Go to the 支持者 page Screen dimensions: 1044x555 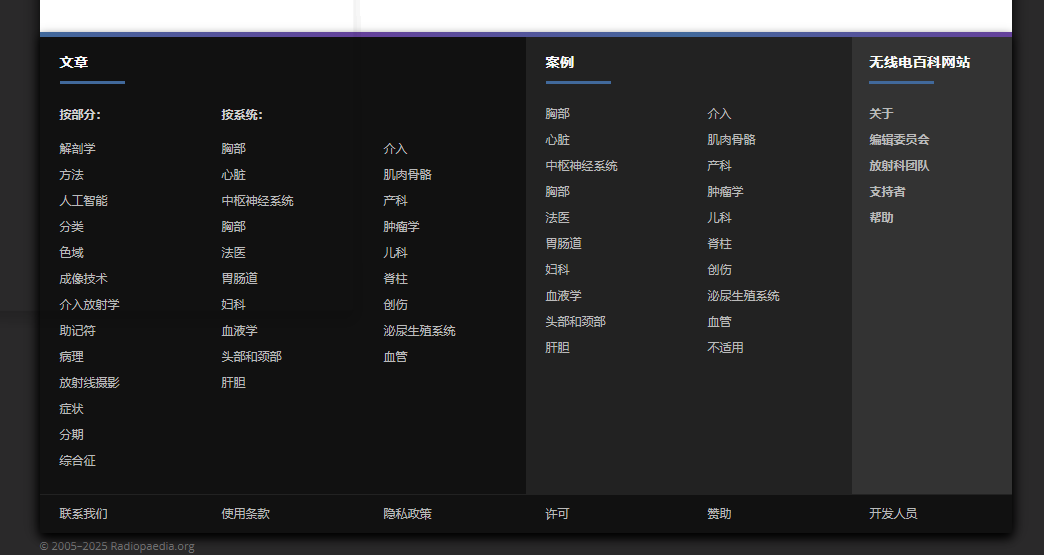click(x=888, y=191)
